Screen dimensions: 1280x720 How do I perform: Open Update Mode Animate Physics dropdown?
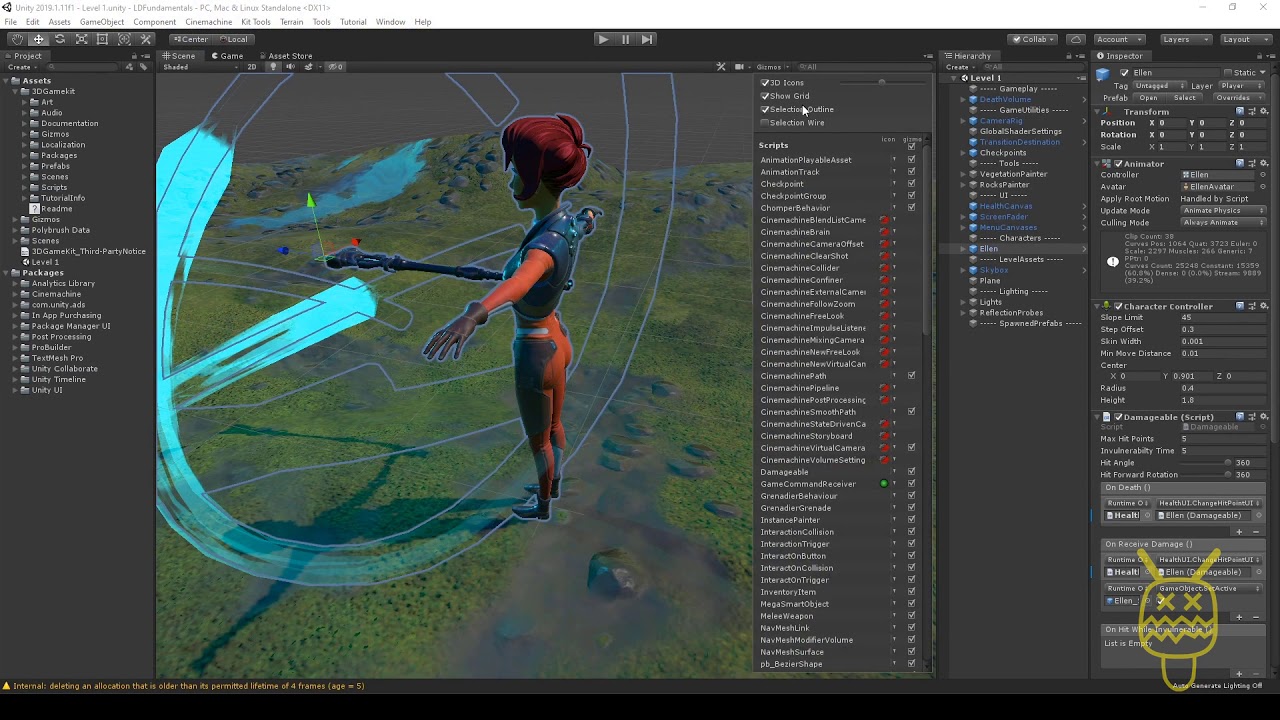point(1224,211)
